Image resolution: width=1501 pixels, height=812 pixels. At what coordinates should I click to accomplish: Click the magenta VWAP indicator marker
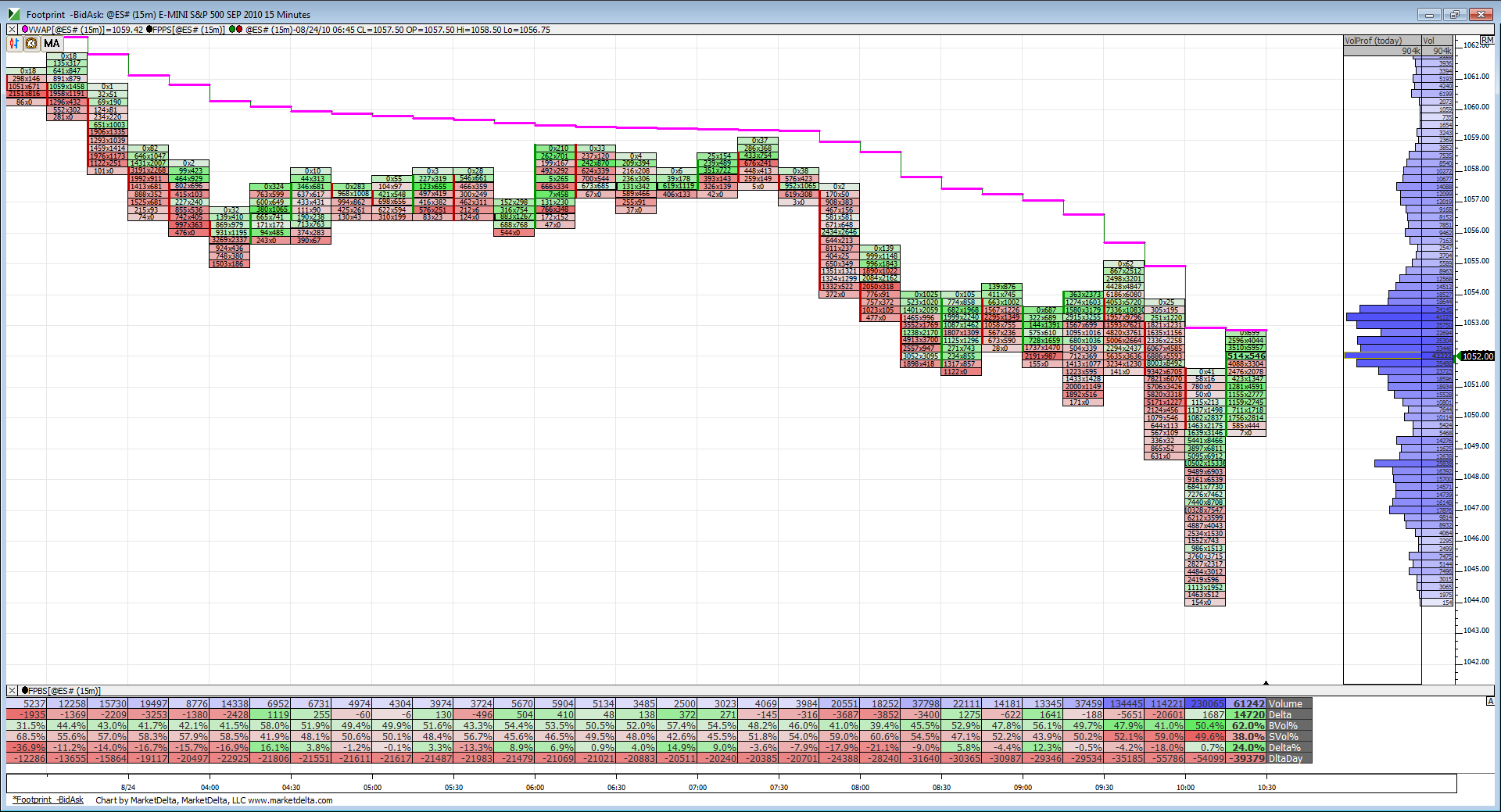[25, 30]
